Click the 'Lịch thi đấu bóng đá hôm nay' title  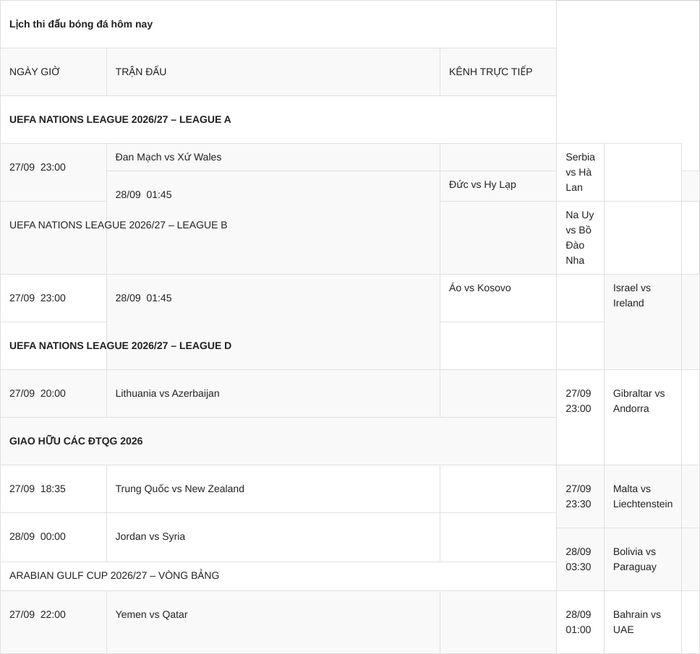click(81, 24)
